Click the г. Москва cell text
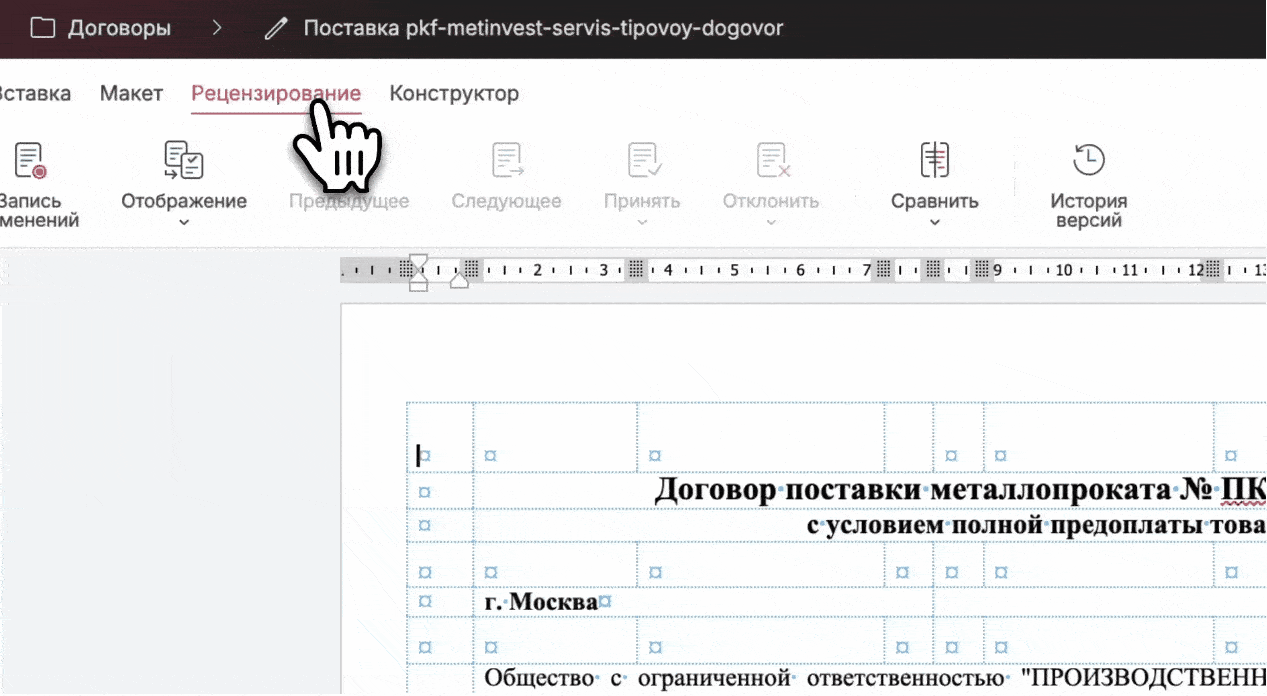1267x696 pixels. pyautogui.click(x=541, y=602)
